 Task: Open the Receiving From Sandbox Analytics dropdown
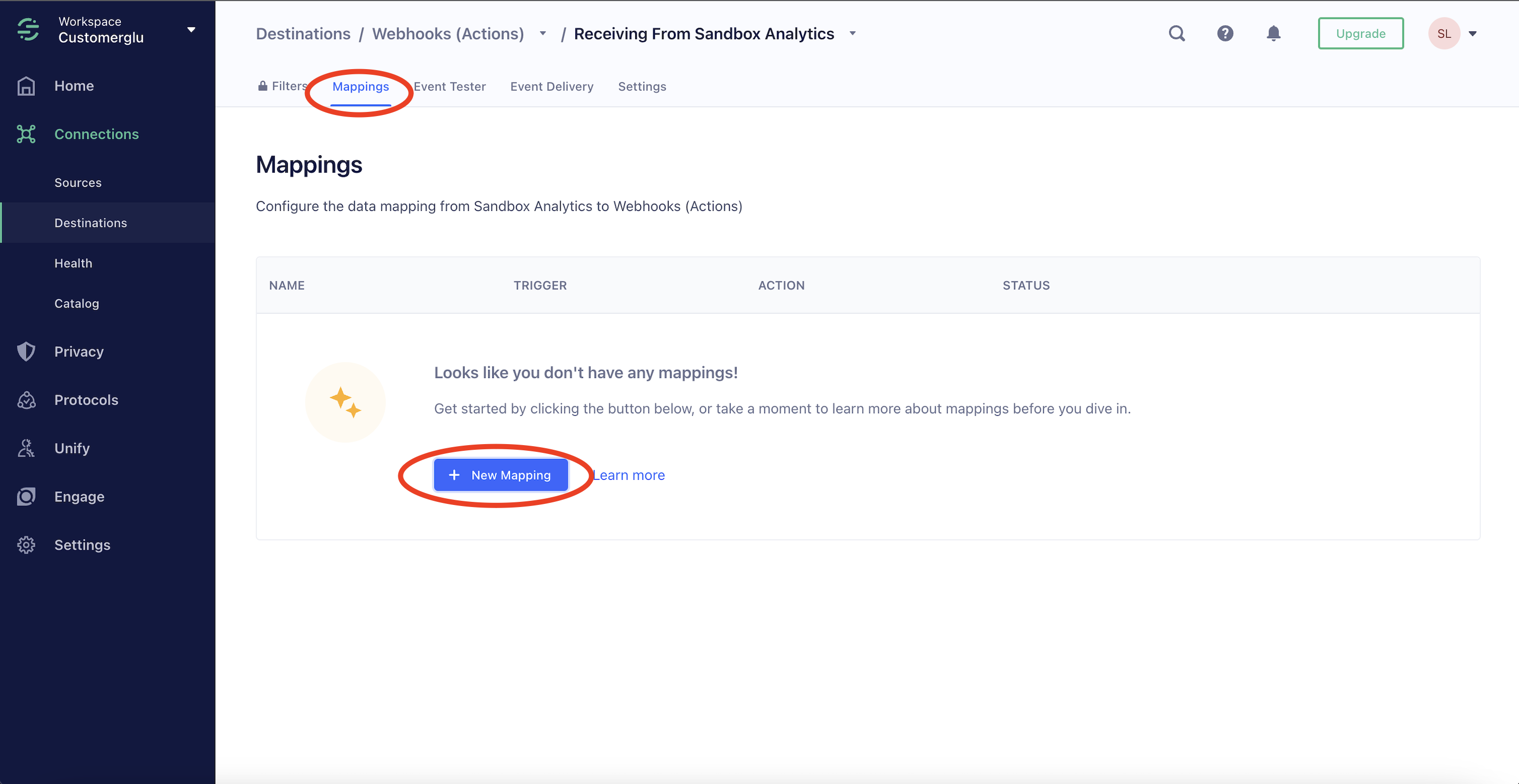click(x=852, y=34)
